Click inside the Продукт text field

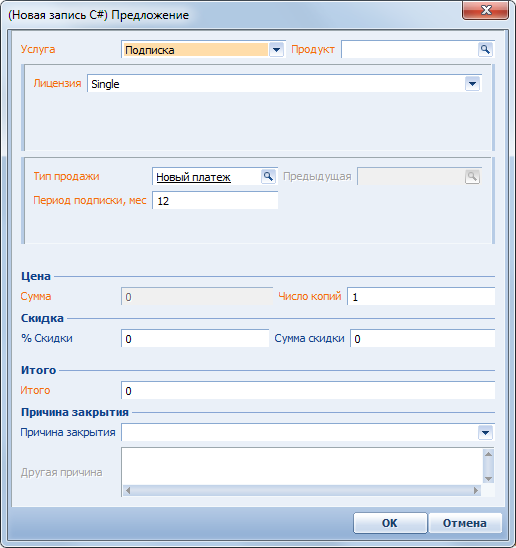(410, 49)
